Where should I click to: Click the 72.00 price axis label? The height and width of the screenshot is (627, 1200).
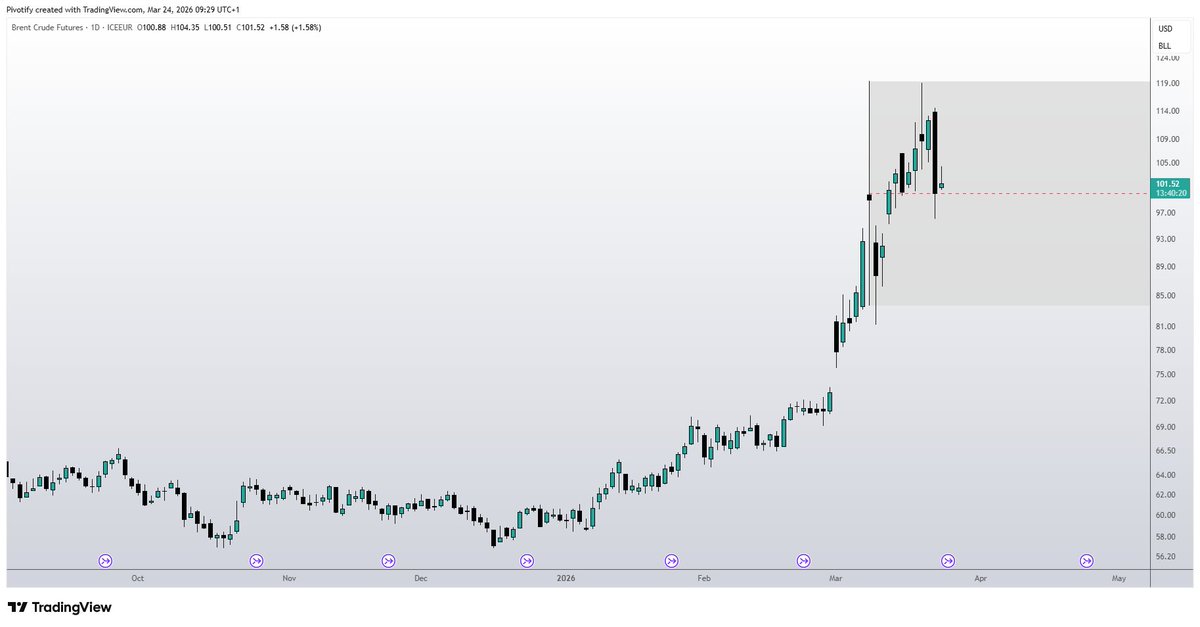1166,401
